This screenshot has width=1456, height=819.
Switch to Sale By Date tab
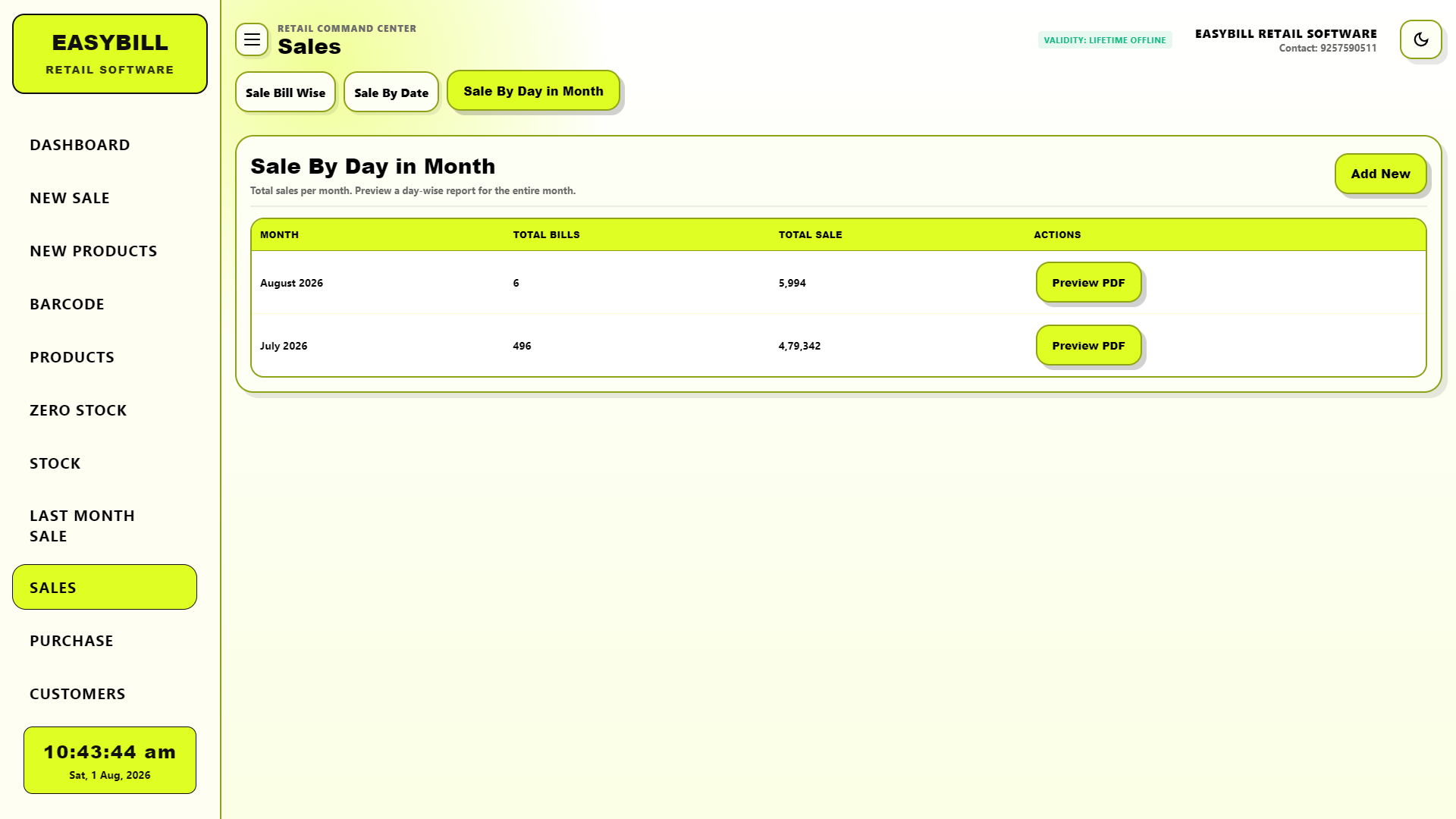[x=391, y=93]
